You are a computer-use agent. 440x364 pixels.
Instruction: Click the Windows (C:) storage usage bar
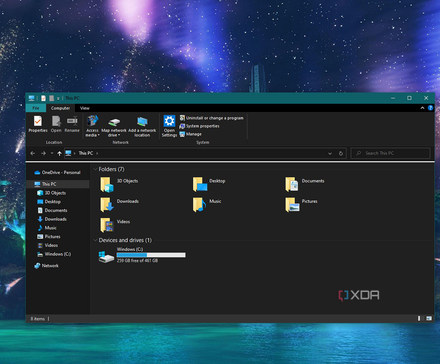pos(151,255)
